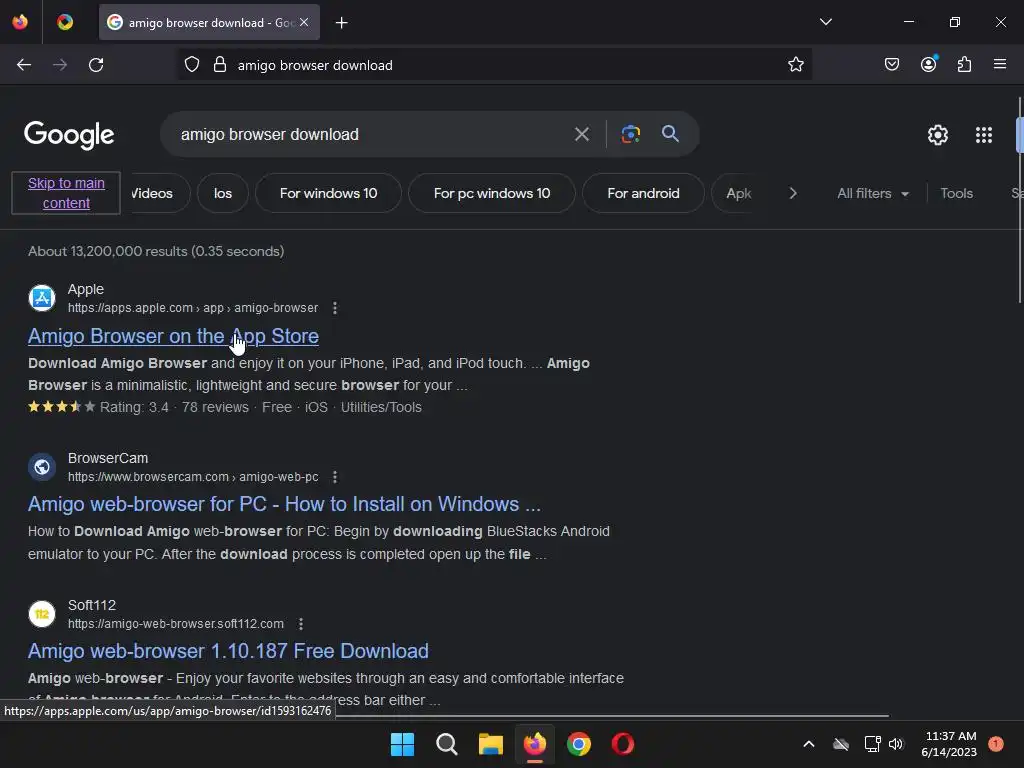Reload the page with the refresh icon
1024x768 pixels.
pyautogui.click(x=96, y=65)
